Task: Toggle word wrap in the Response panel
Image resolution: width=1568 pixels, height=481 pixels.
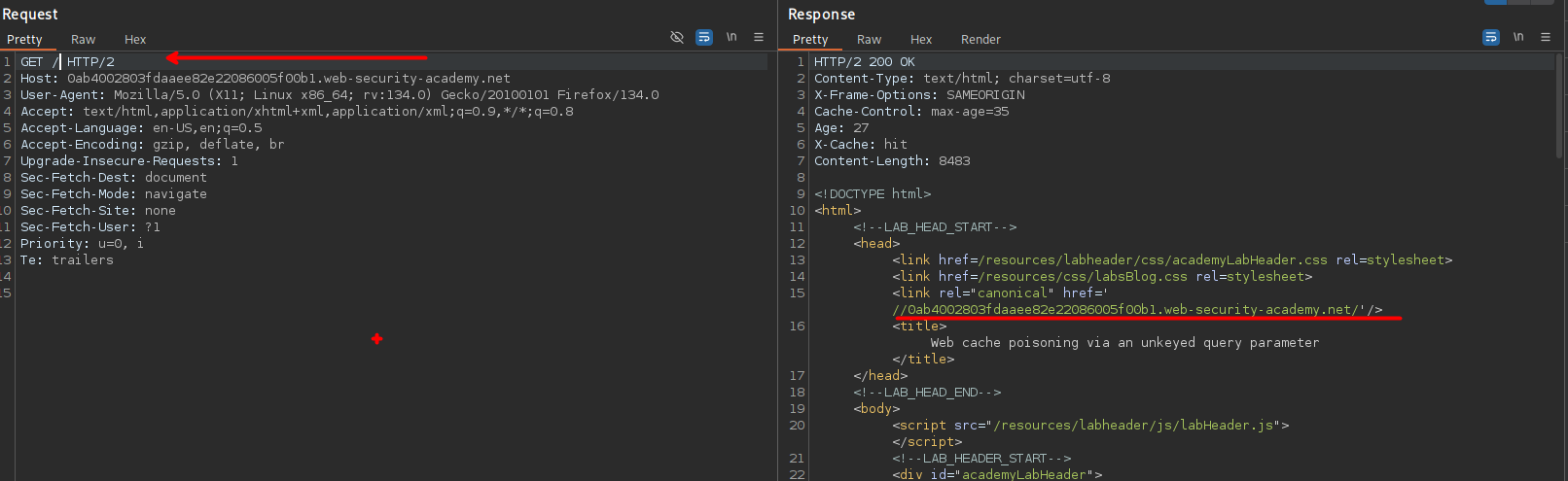Action: point(1491,37)
